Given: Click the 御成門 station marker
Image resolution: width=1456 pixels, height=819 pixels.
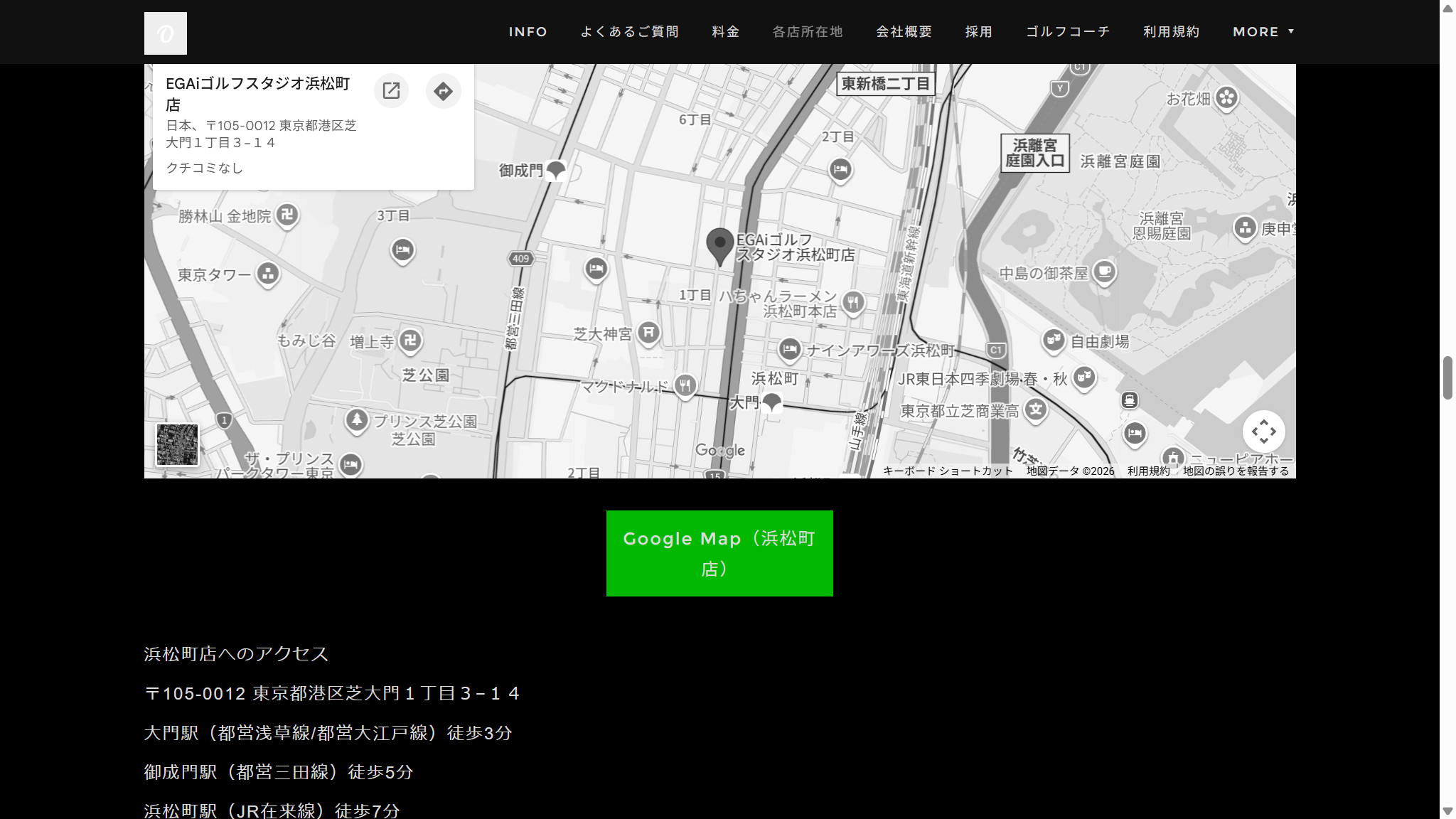Looking at the screenshot, I should (x=556, y=170).
